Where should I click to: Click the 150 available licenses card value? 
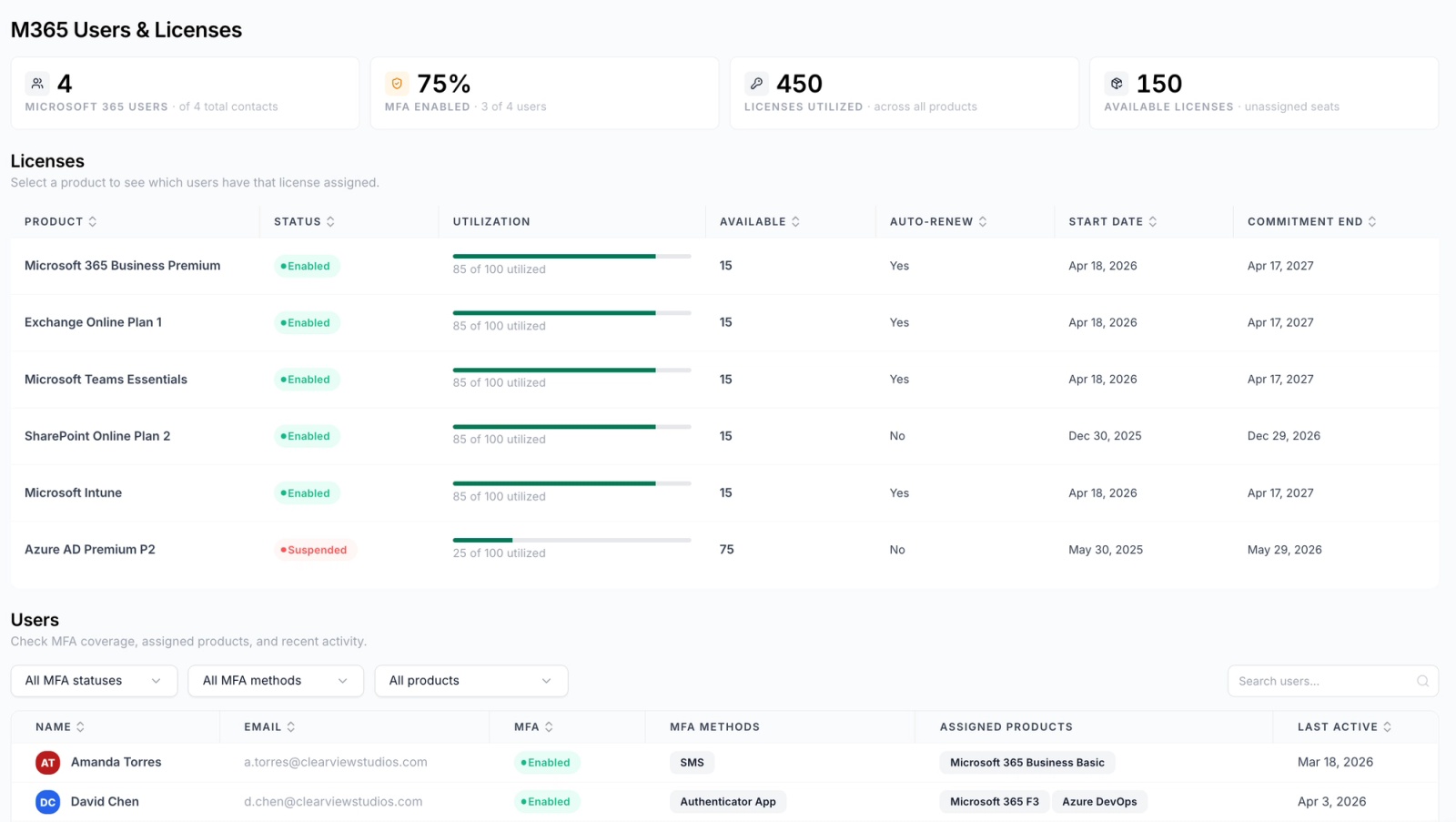click(1159, 84)
